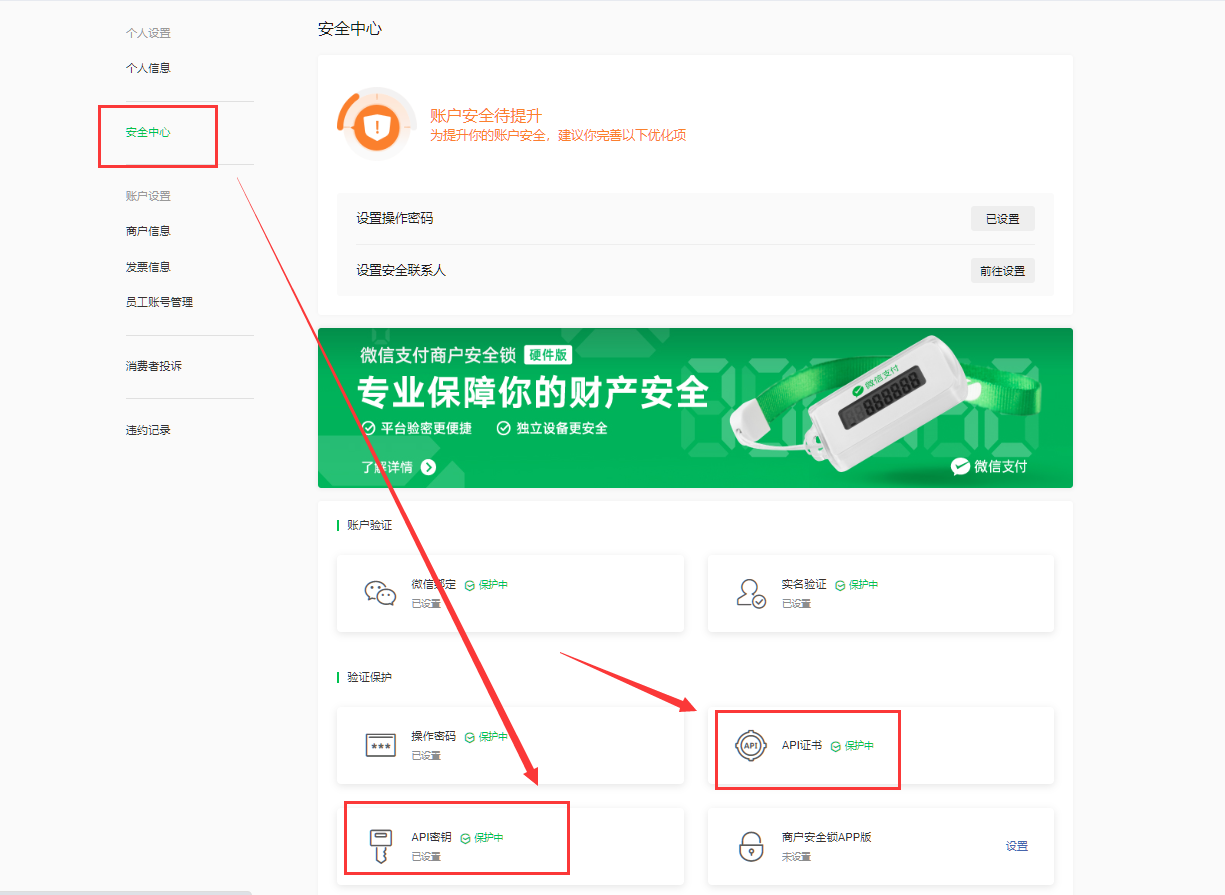Click the API密钥 label
The width and height of the screenshot is (1225, 895).
432,838
